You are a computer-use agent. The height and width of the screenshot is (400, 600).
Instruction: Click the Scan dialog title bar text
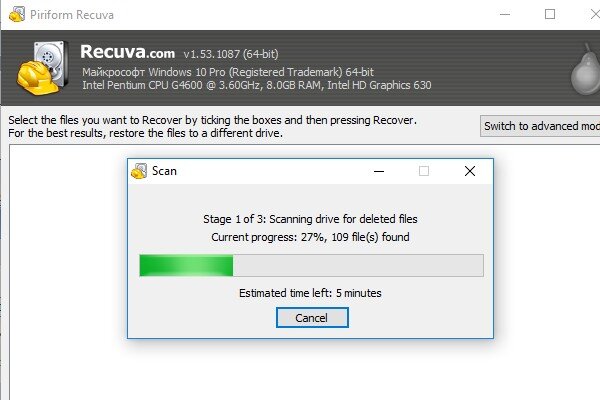(x=164, y=171)
